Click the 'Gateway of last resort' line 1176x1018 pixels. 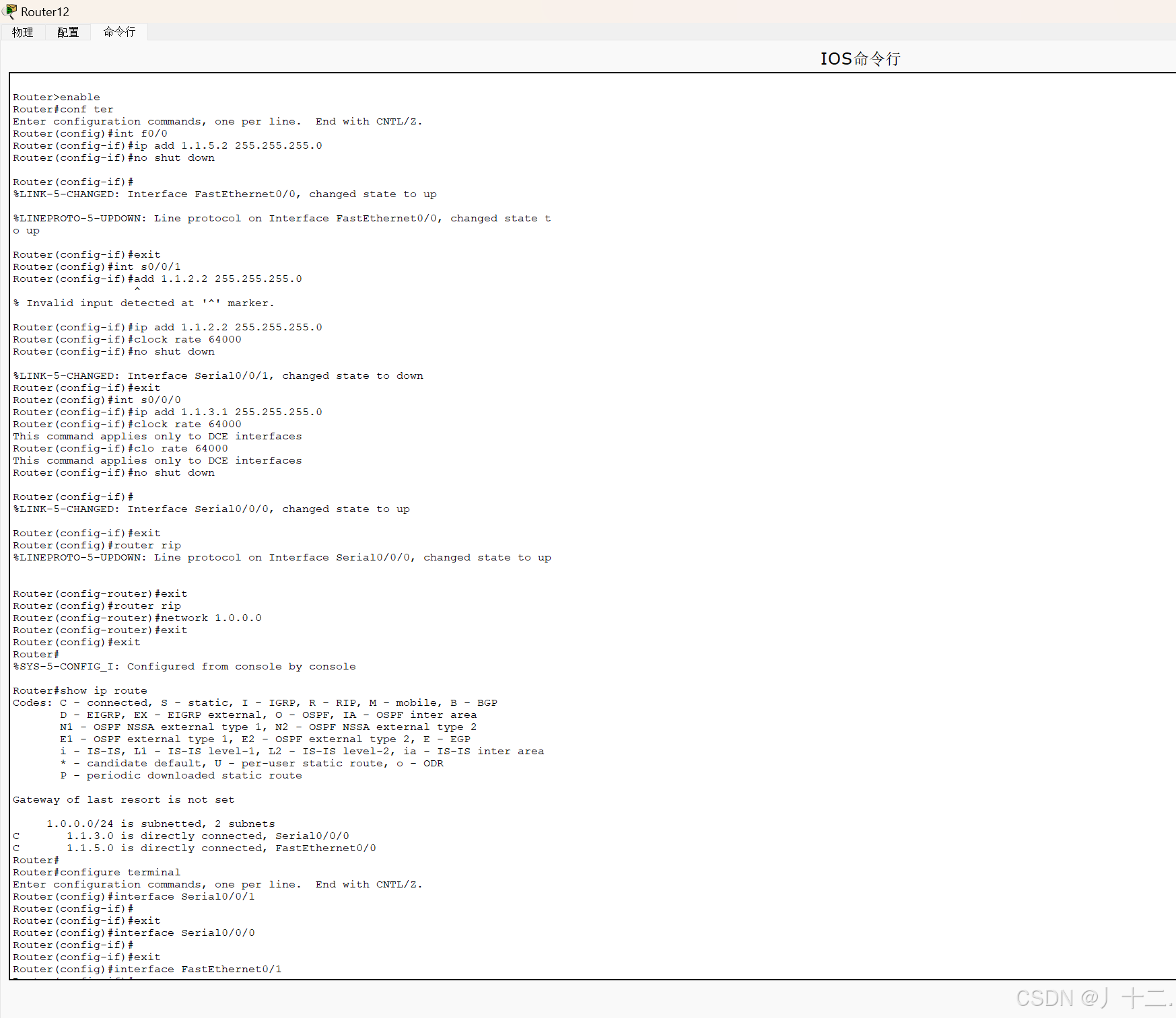click(123, 799)
